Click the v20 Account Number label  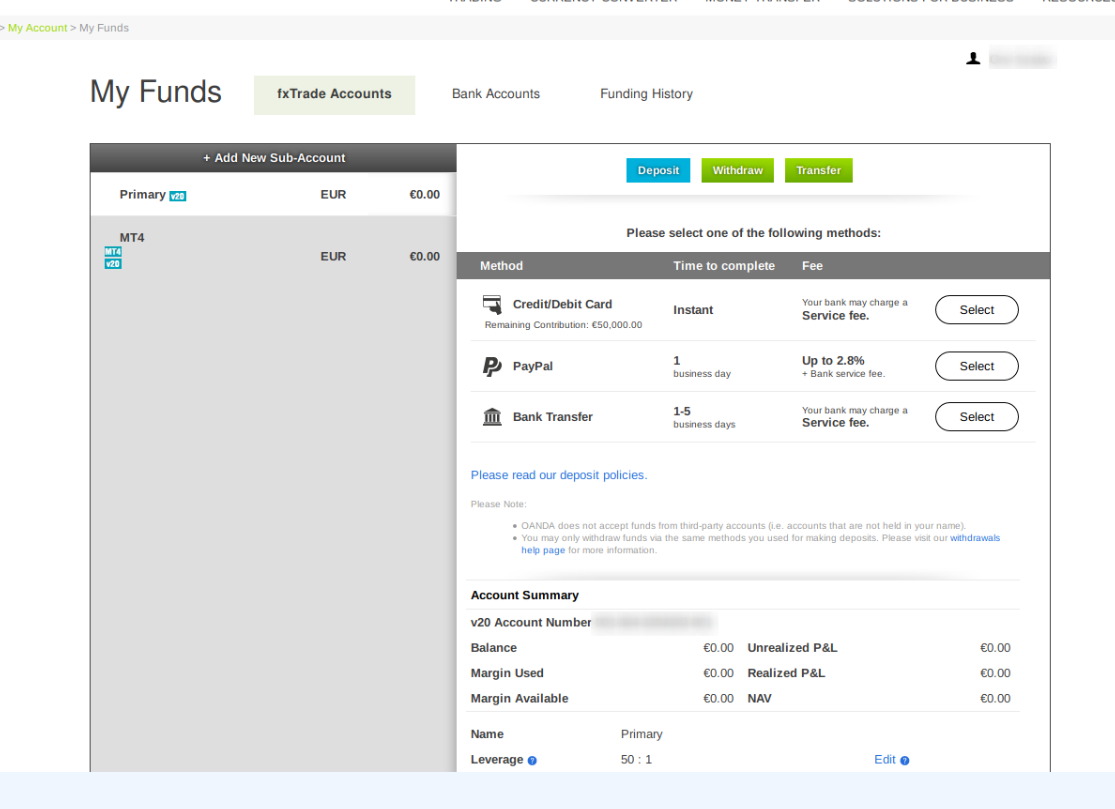(530, 623)
